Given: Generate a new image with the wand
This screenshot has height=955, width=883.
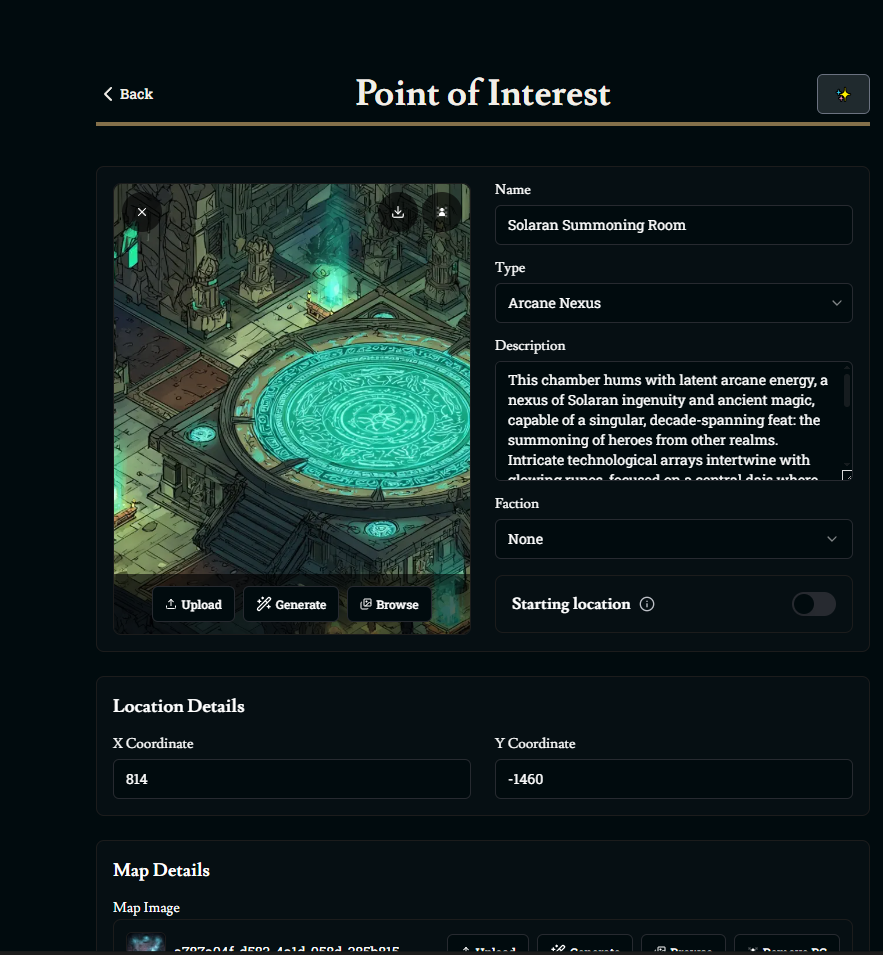Looking at the screenshot, I should coord(291,604).
